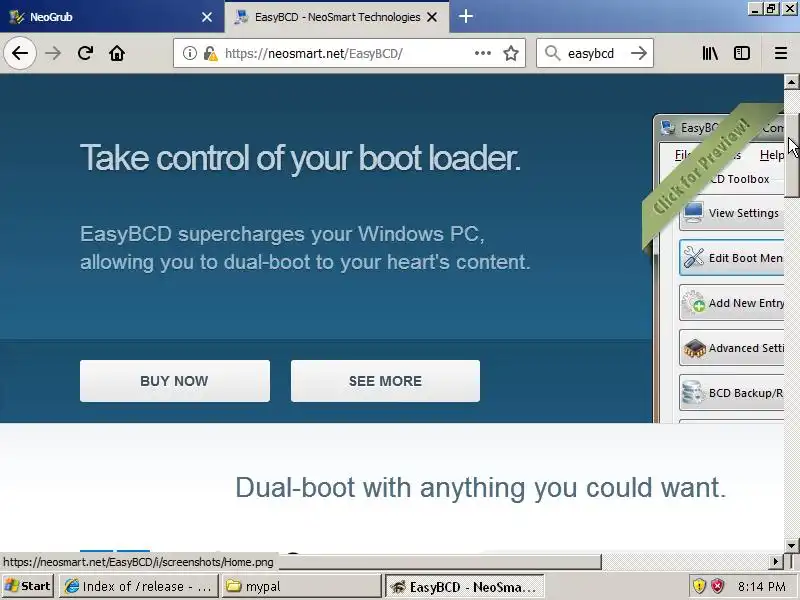
Task: Open the browser home page
Action: (x=117, y=53)
